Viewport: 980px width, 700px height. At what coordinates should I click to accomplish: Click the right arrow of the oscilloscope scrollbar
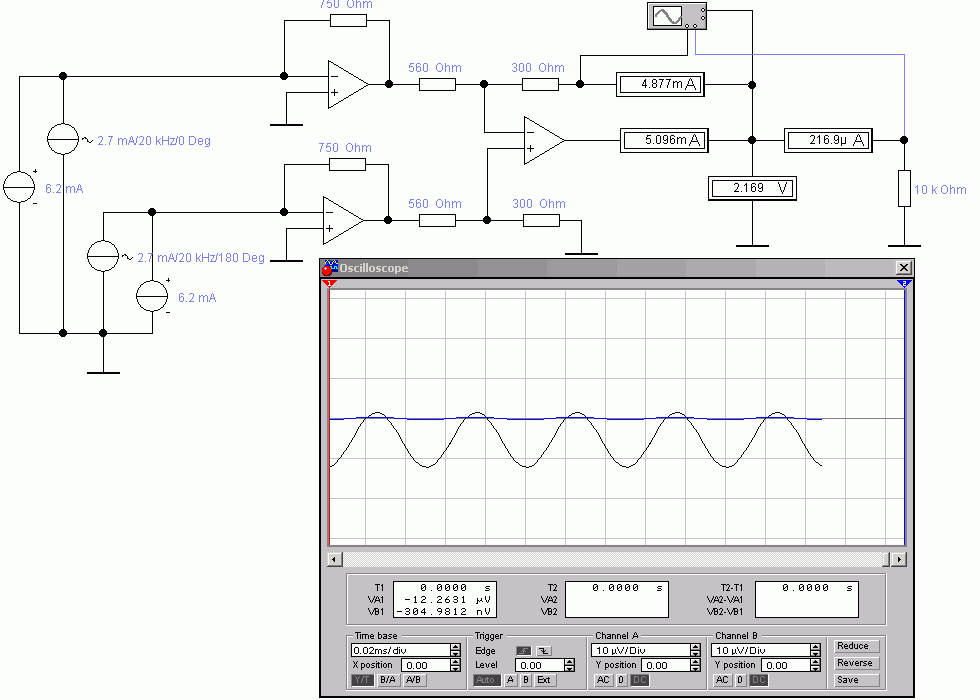pyautogui.click(x=900, y=560)
